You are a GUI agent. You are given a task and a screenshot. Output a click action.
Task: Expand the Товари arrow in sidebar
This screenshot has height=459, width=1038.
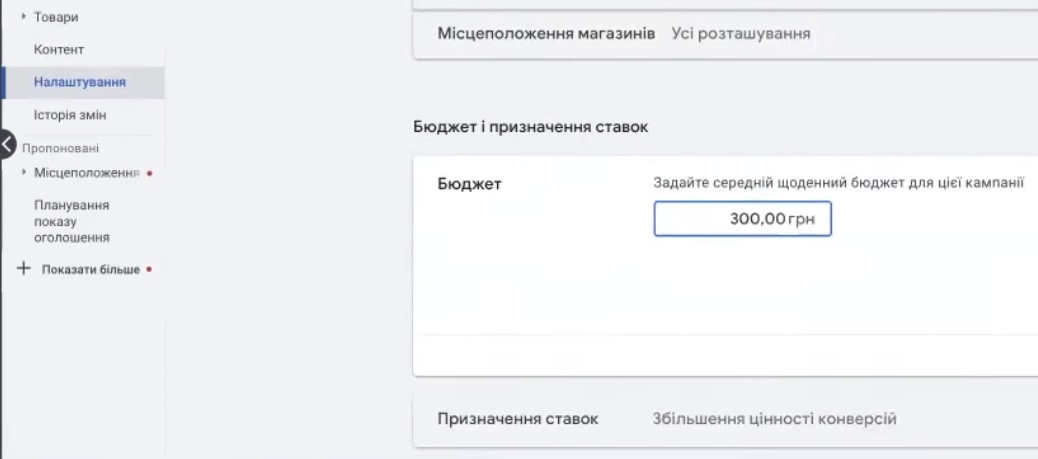click(x=24, y=18)
